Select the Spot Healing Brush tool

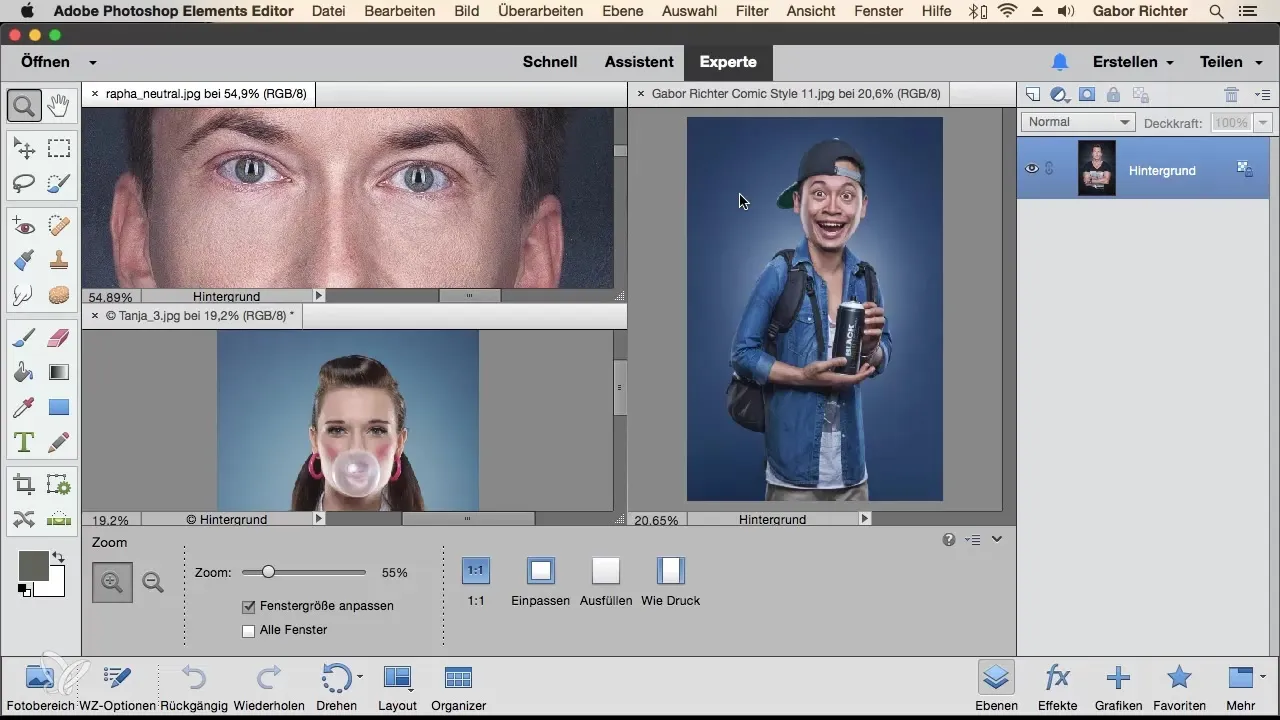[59, 227]
